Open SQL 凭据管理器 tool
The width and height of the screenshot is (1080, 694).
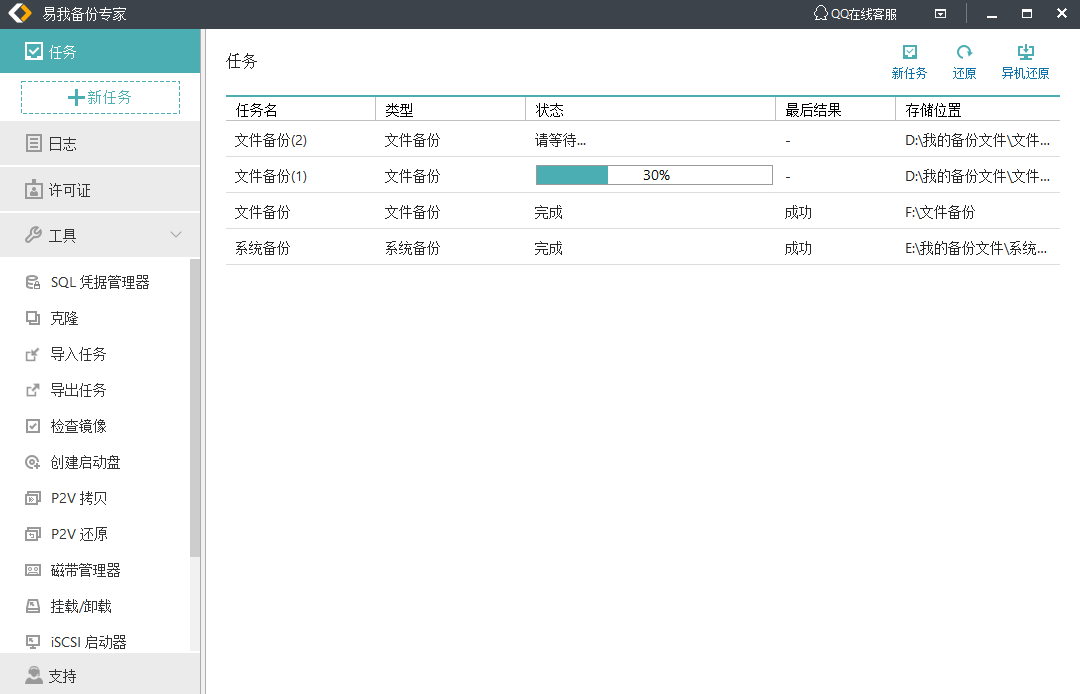click(x=99, y=282)
